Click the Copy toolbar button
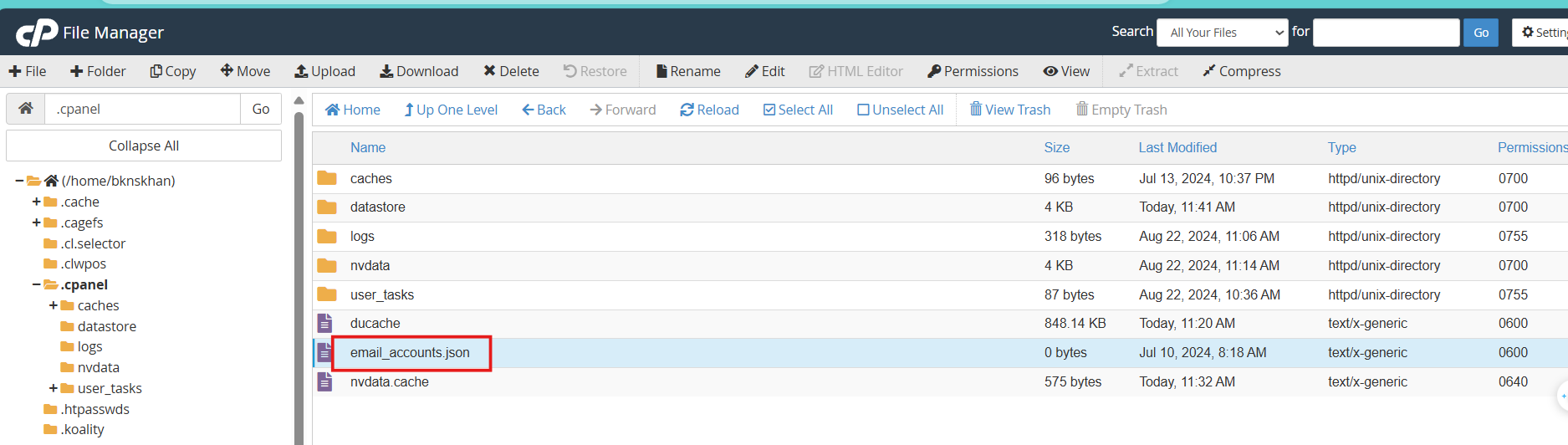The height and width of the screenshot is (445, 1568). click(x=173, y=71)
